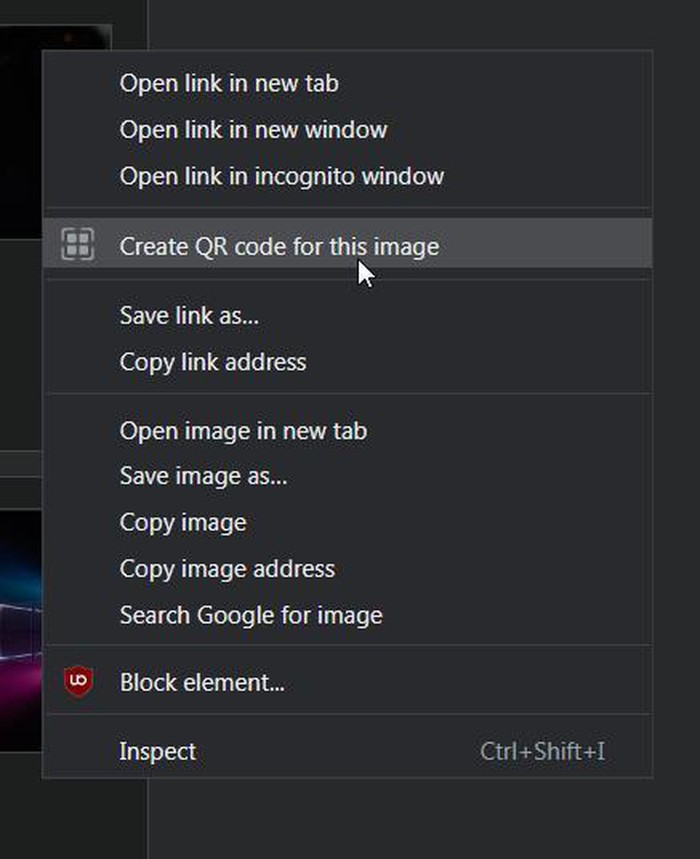Open image in new tab
700x859 pixels.
click(243, 431)
